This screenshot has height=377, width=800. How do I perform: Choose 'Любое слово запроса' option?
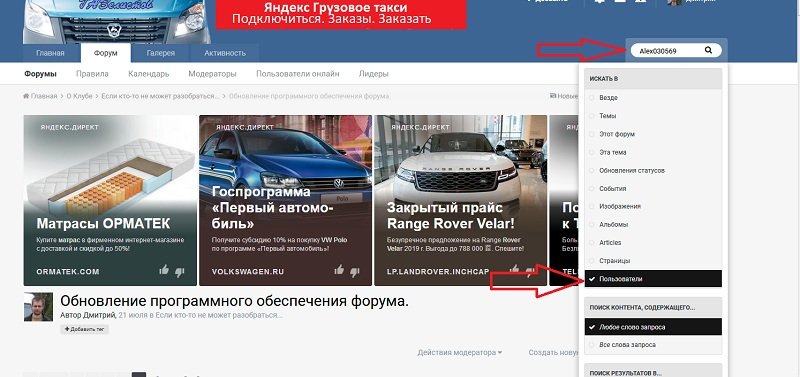point(653,327)
